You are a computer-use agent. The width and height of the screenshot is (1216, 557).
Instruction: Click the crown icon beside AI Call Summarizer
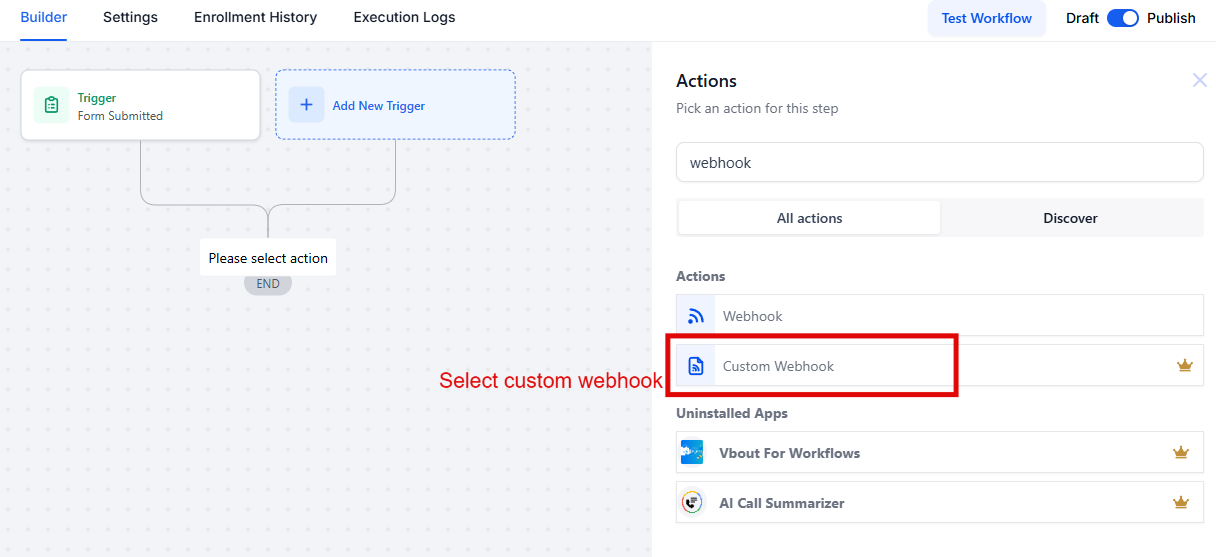pos(1181,502)
